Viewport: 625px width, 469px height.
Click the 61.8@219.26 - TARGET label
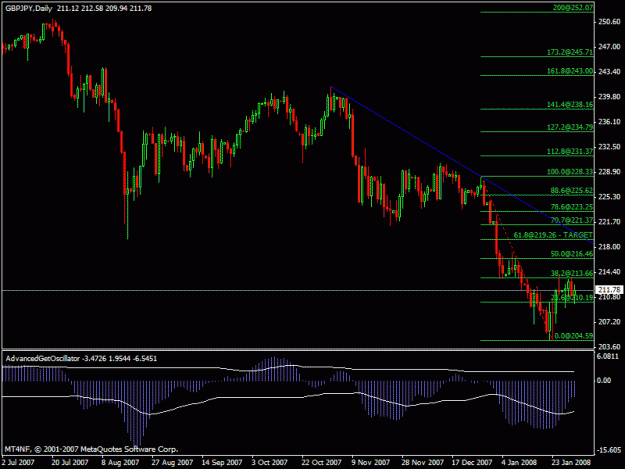pos(553,235)
